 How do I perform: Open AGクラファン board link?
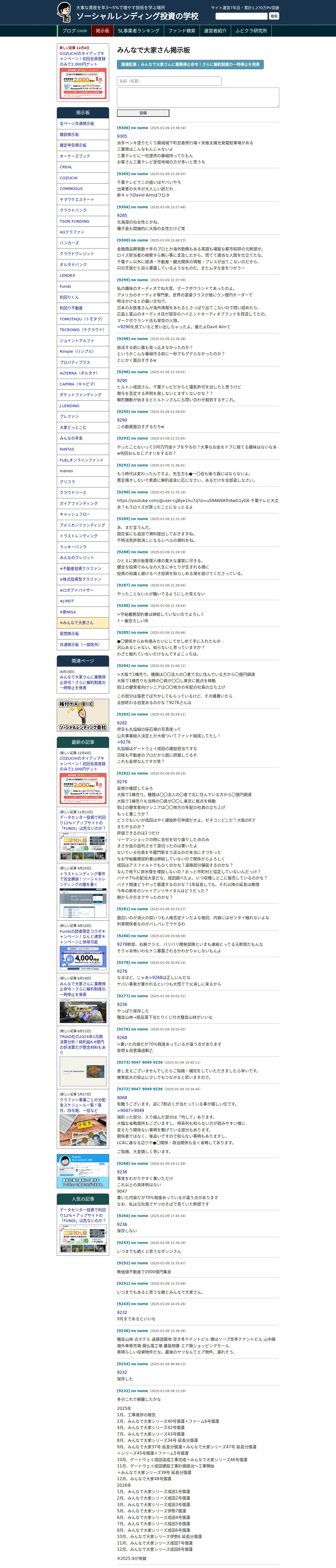pos(83,232)
